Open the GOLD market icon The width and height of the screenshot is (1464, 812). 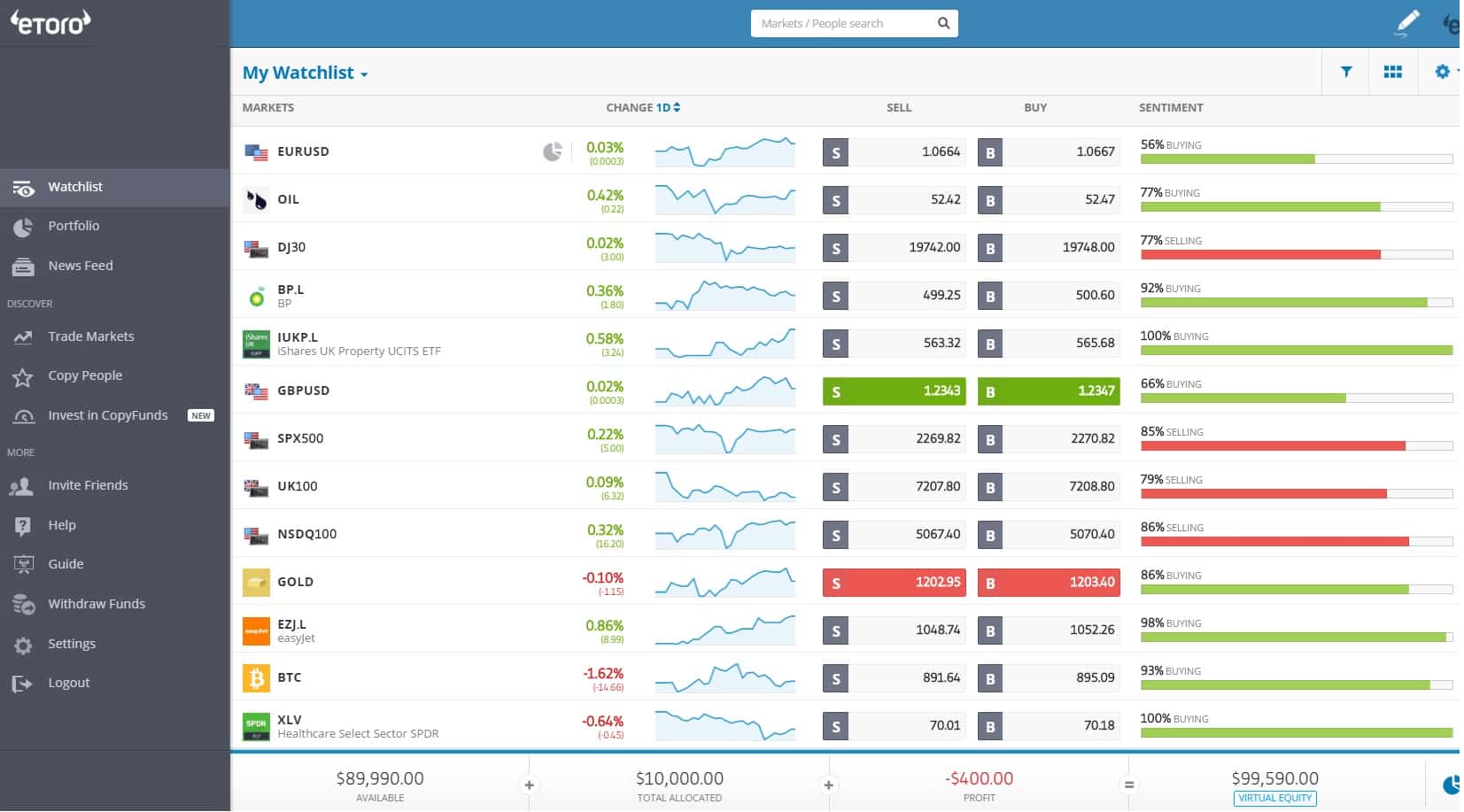pyautogui.click(x=256, y=583)
